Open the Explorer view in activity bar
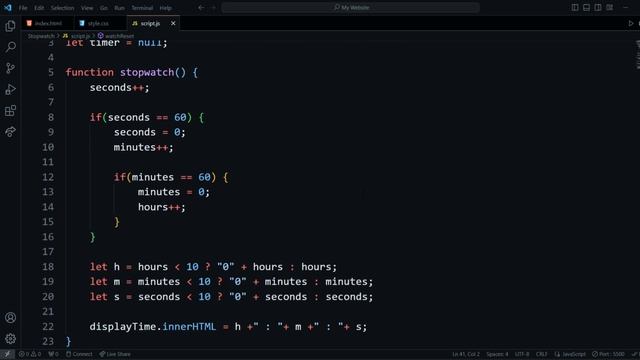 pos(10,26)
